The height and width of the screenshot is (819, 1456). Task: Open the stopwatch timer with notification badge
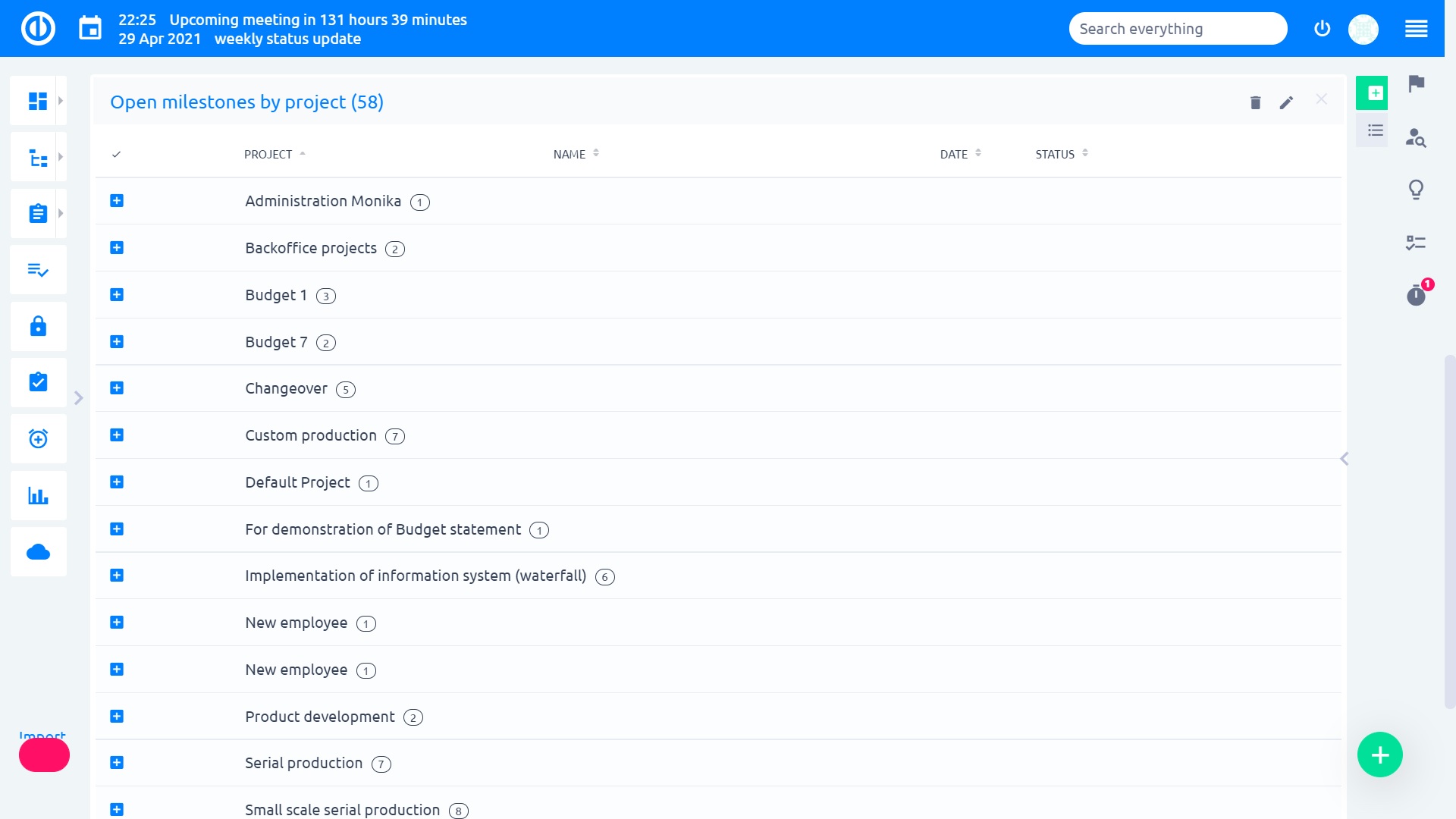click(1416, 295)
